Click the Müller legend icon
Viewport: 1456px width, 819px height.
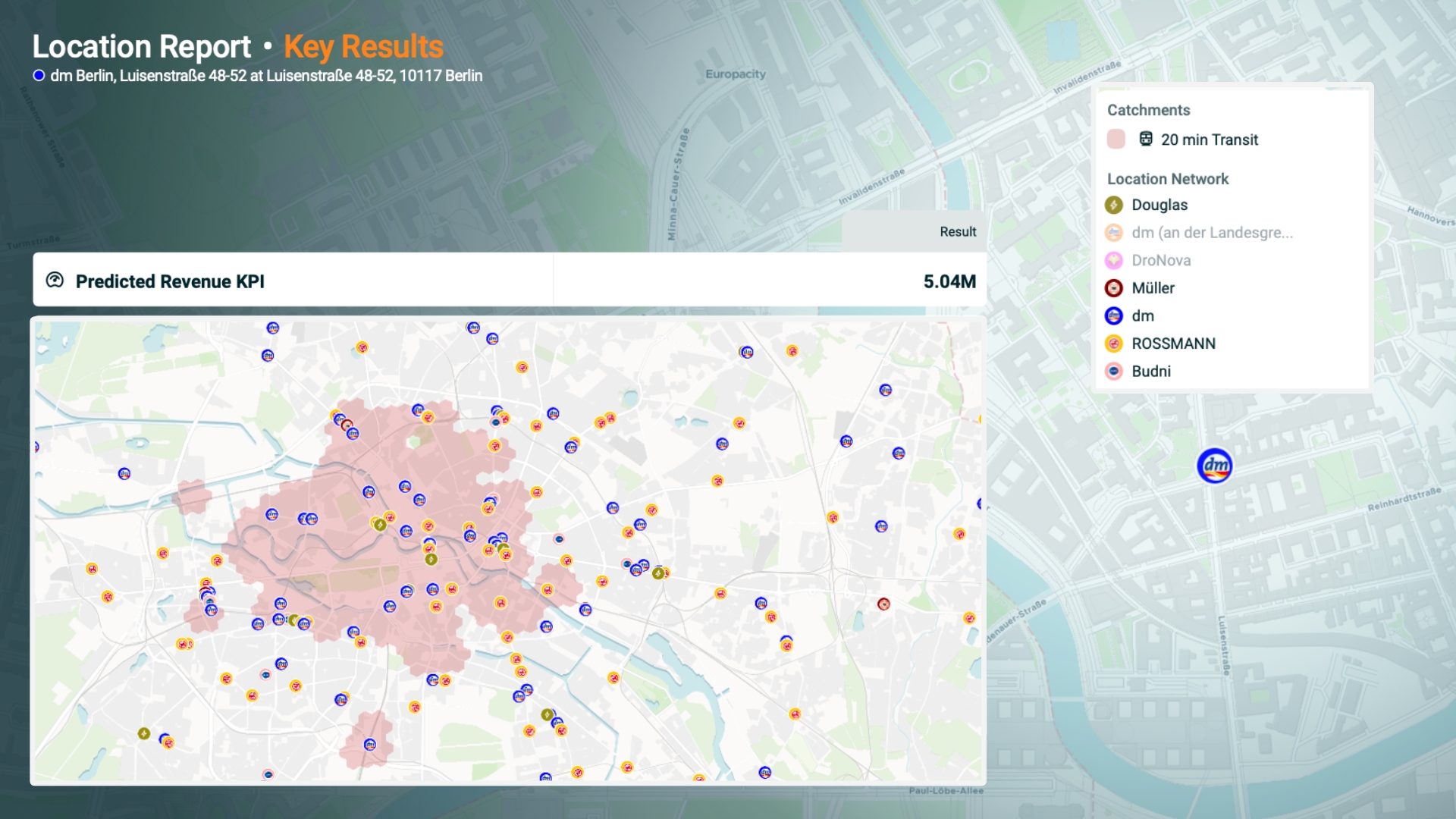[x=1114, y=288]
